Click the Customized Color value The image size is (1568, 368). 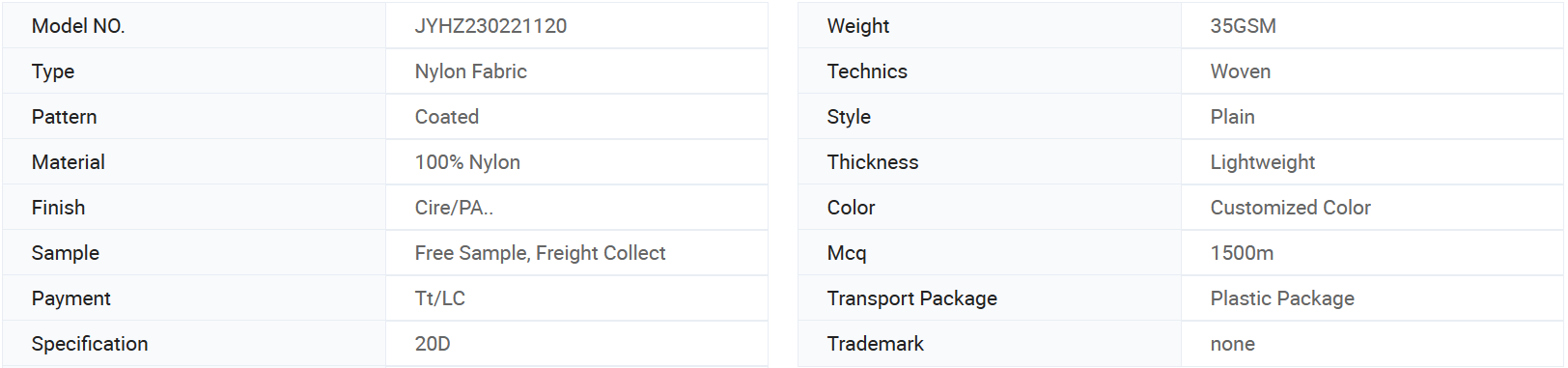point(1290,208)
